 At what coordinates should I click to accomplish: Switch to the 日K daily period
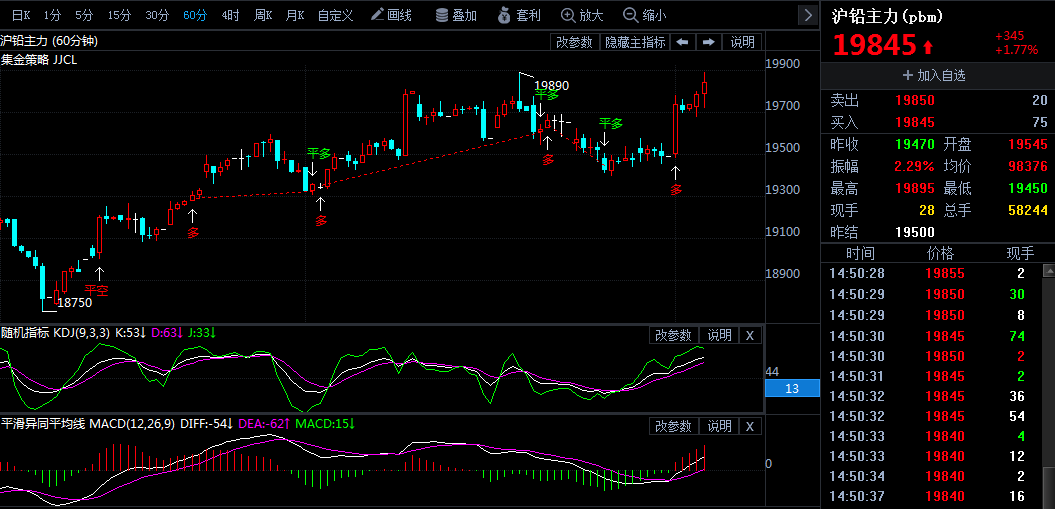coord(20,15)
